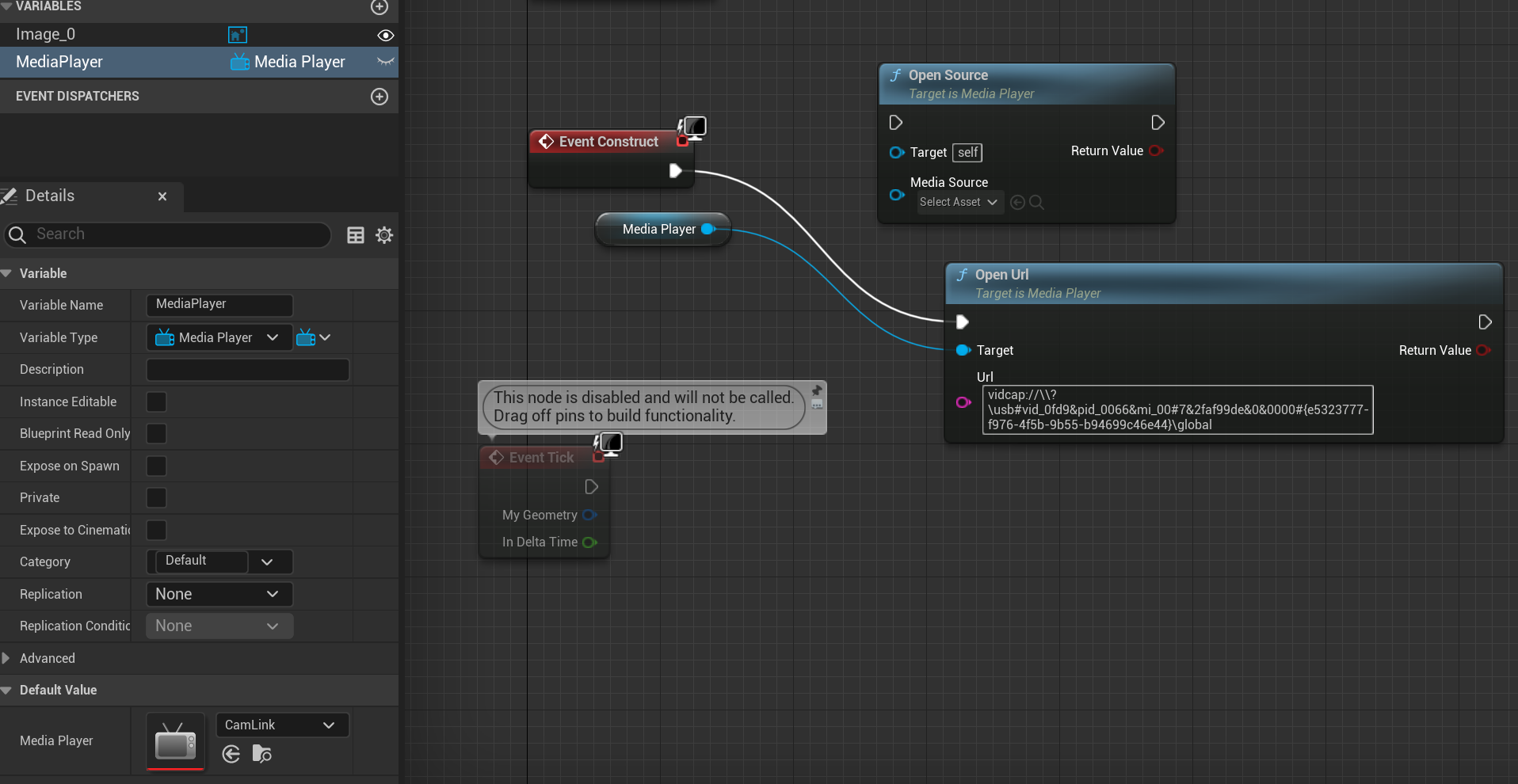Open the Details settings gear

[x=384, y=235]
